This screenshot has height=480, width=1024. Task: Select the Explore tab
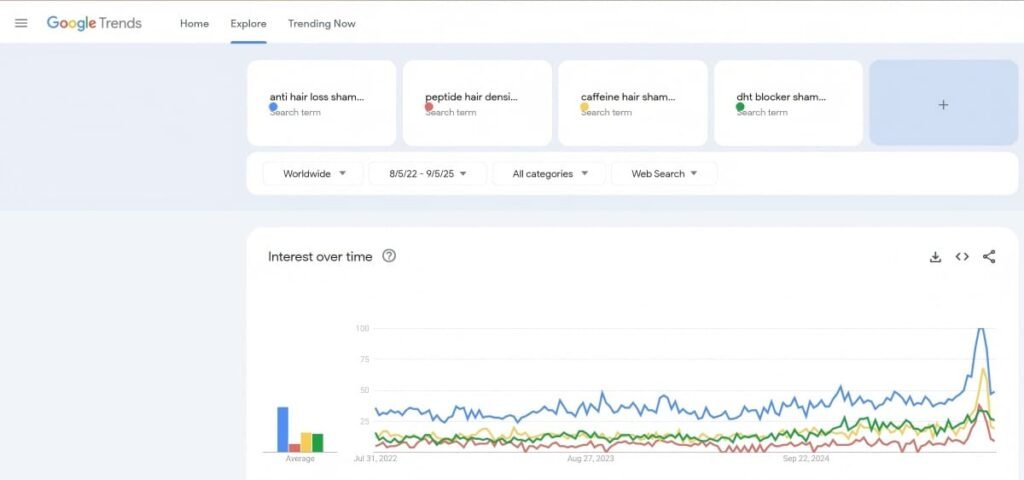coord(248,23)
